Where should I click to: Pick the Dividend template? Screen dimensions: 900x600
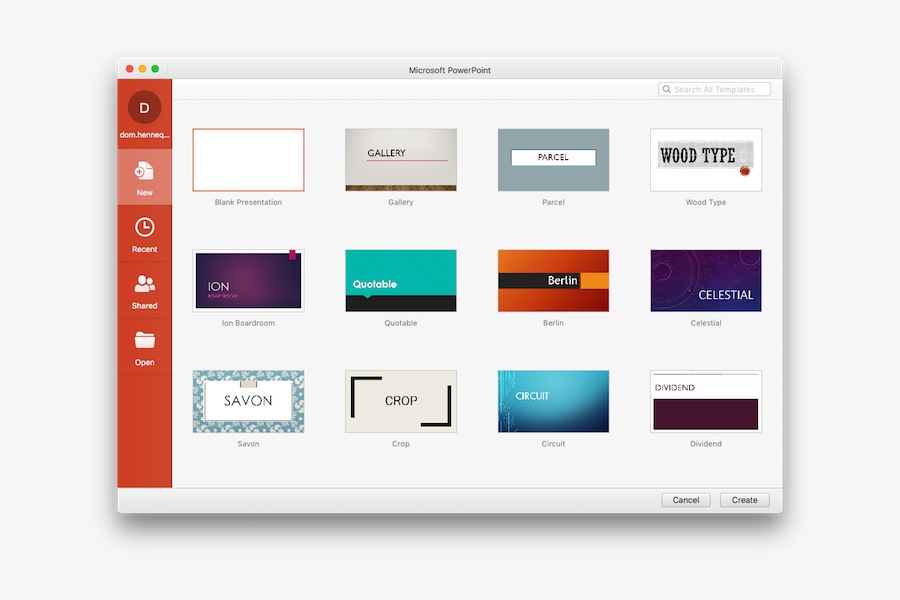(706, 401)
